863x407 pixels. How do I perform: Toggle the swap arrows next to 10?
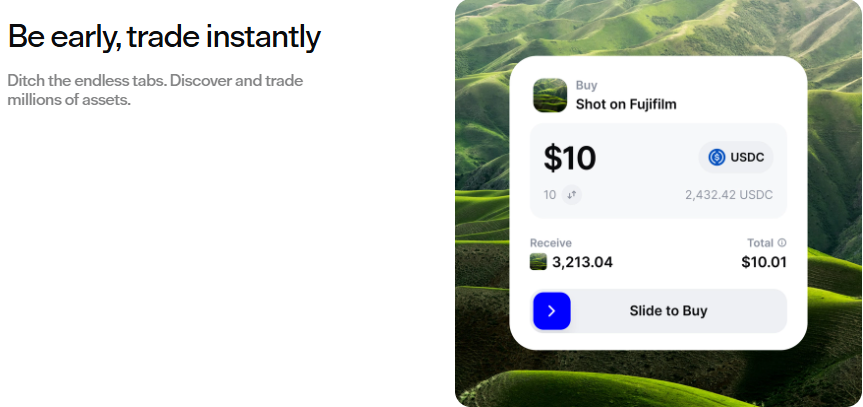click(571, 195)
